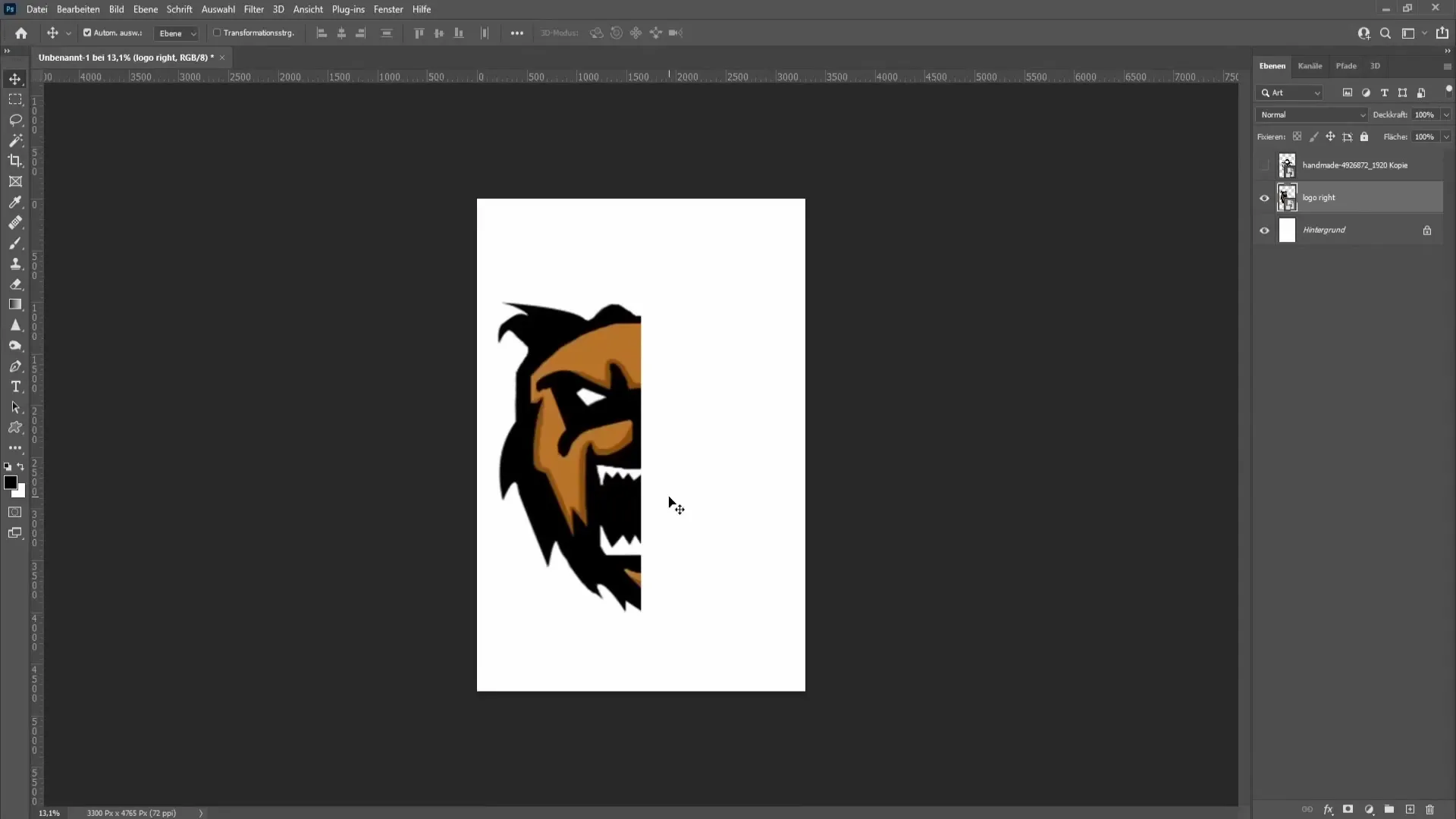Select the Move tool in toolbar
This screenshot has height=819, width=1456.
coord(15,78)
